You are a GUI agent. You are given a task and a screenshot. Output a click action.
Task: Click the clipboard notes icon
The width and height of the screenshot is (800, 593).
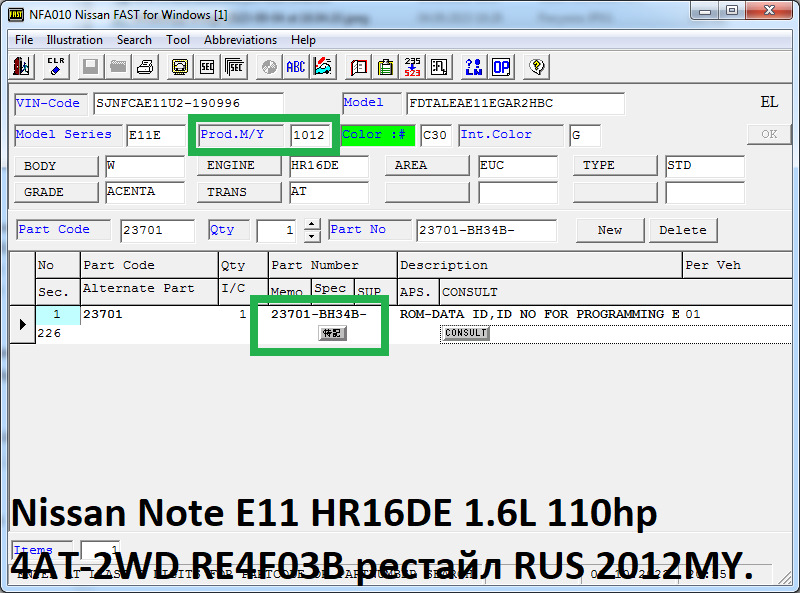(x=386, y=67)
